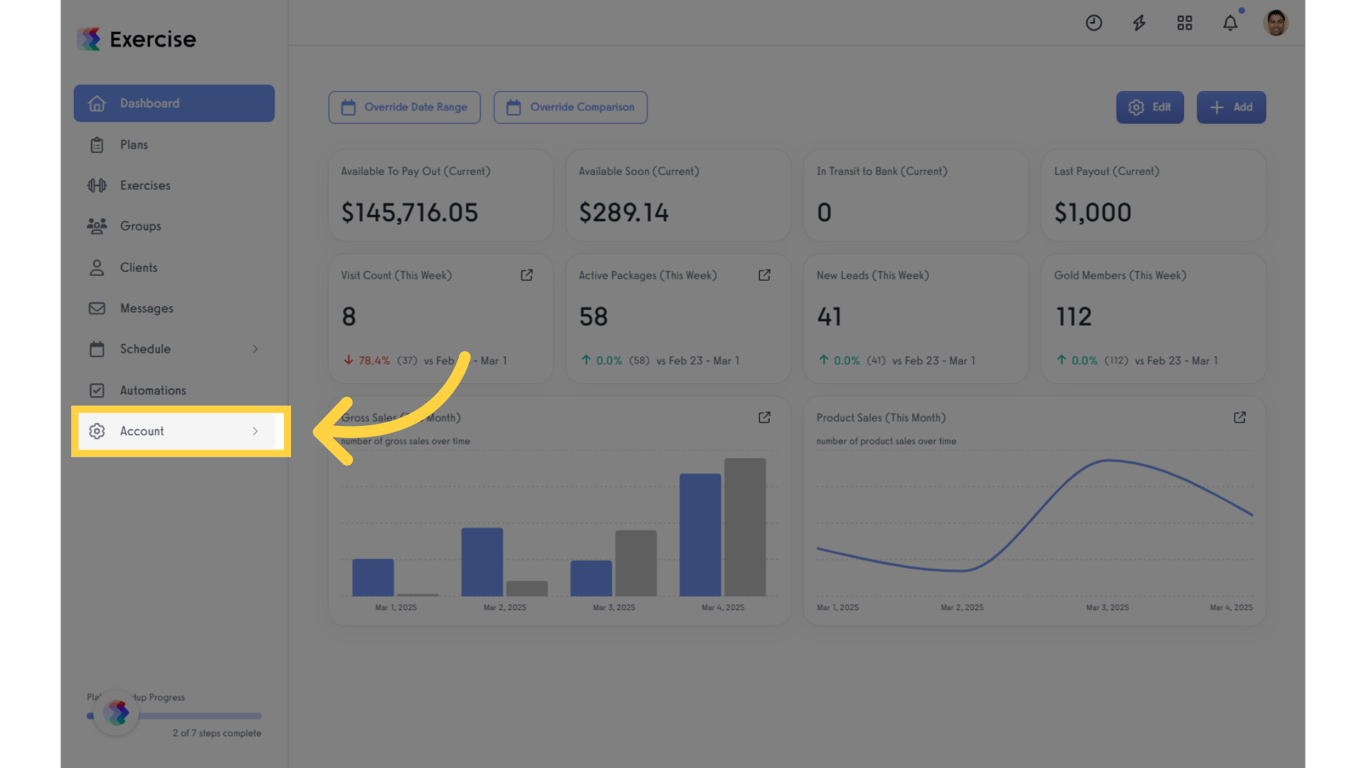
Task: Open Visit Count report external link icon
Action: (527, 275)
